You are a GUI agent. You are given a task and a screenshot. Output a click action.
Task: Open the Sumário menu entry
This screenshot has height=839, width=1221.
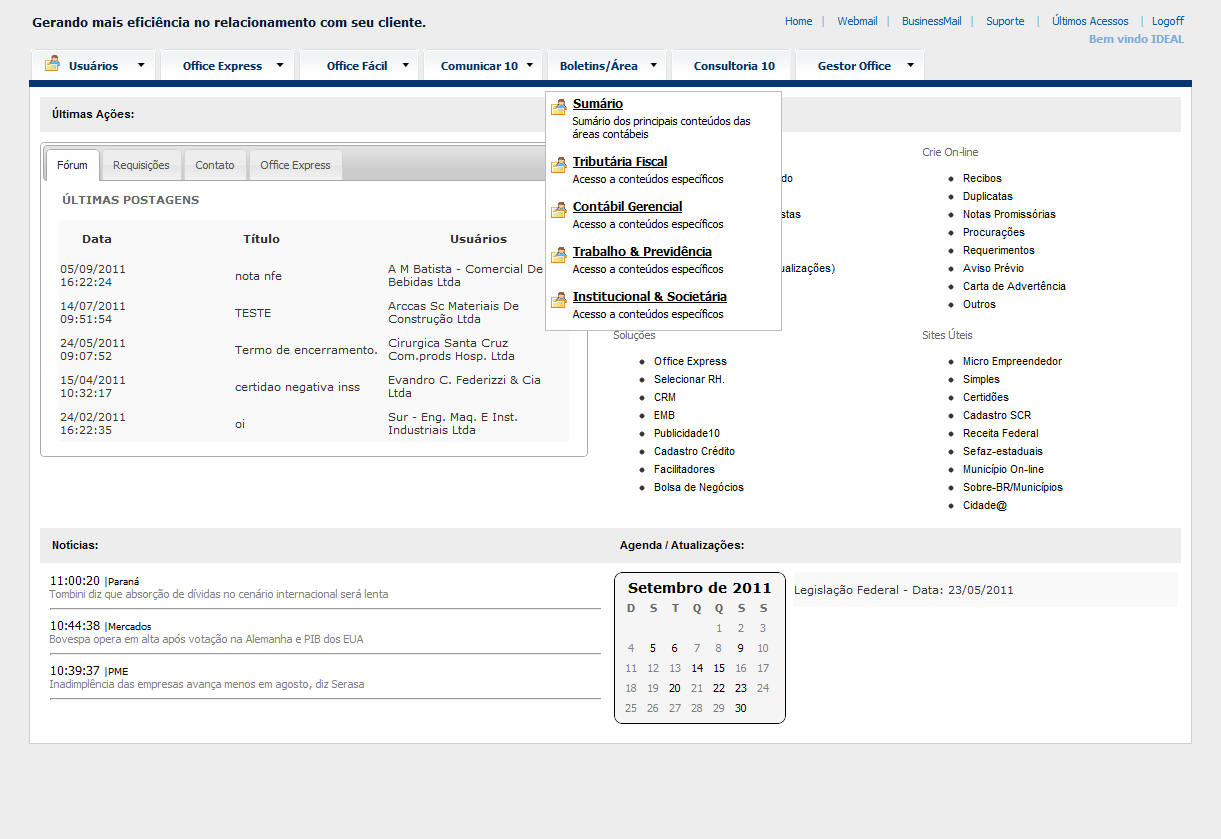598,104
